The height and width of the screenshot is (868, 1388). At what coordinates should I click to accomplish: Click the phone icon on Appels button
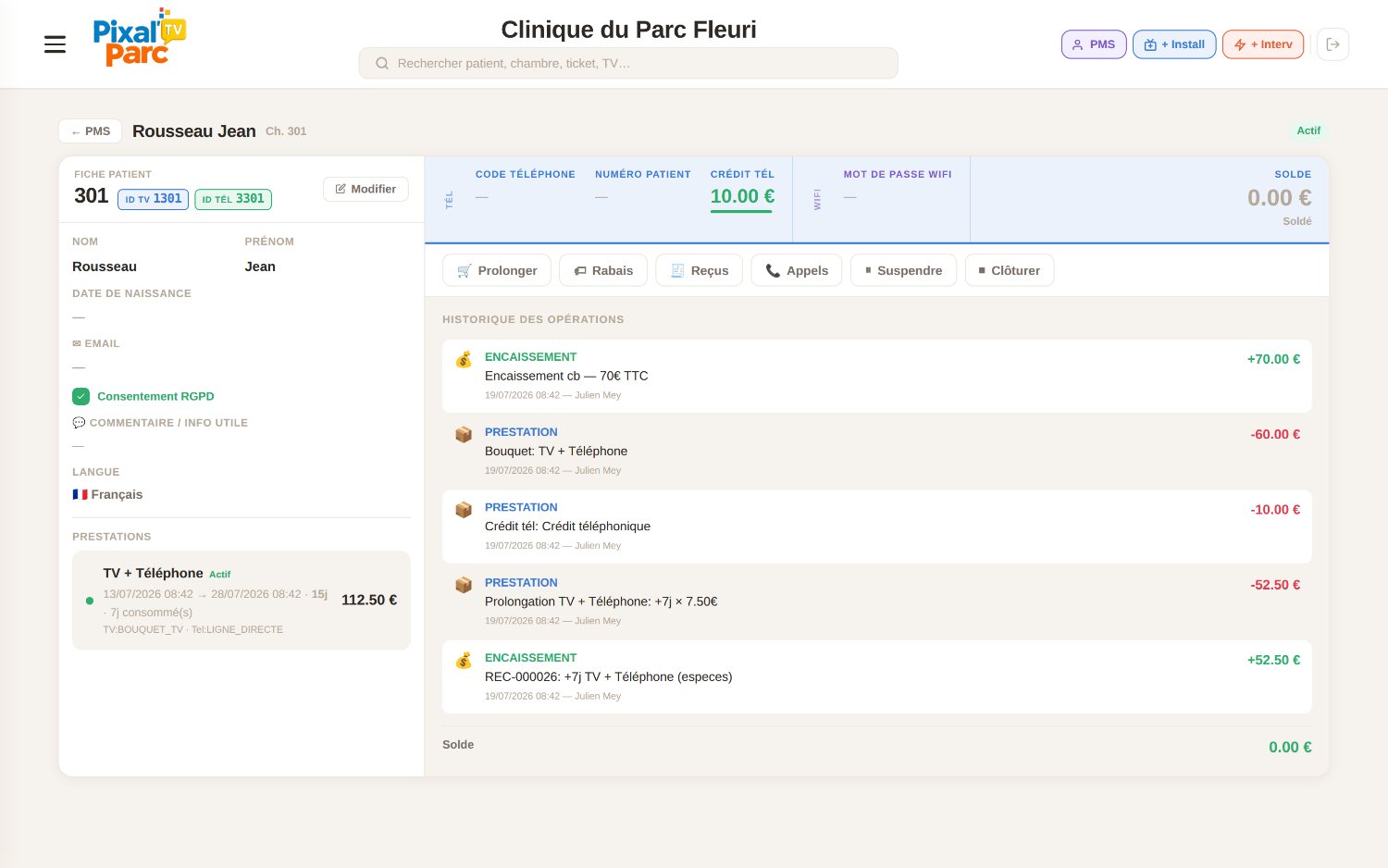[773, 271]
